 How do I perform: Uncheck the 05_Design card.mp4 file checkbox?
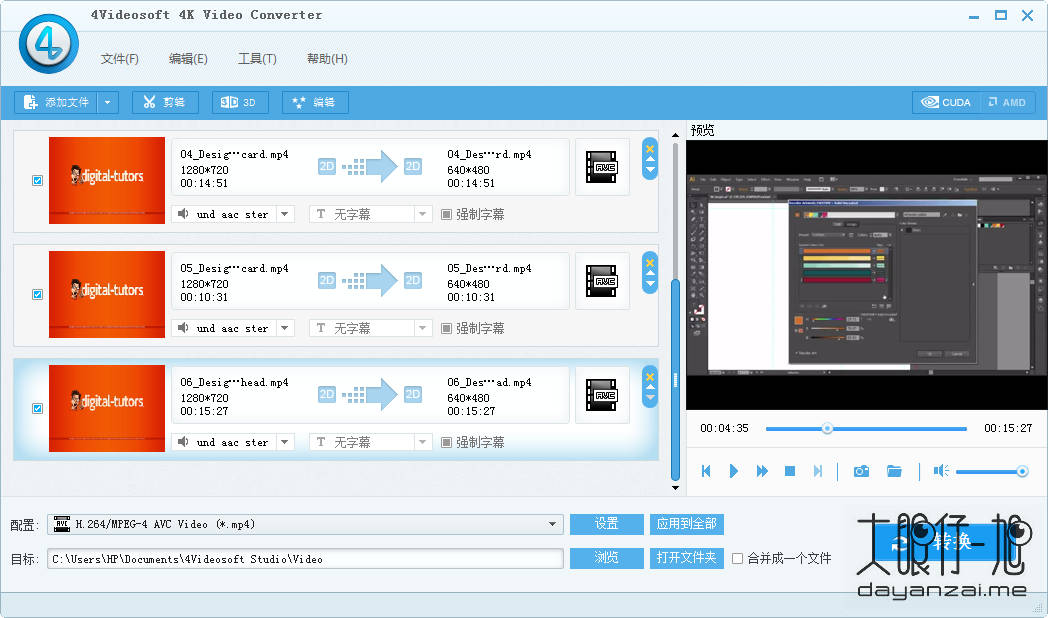(37, 295)
